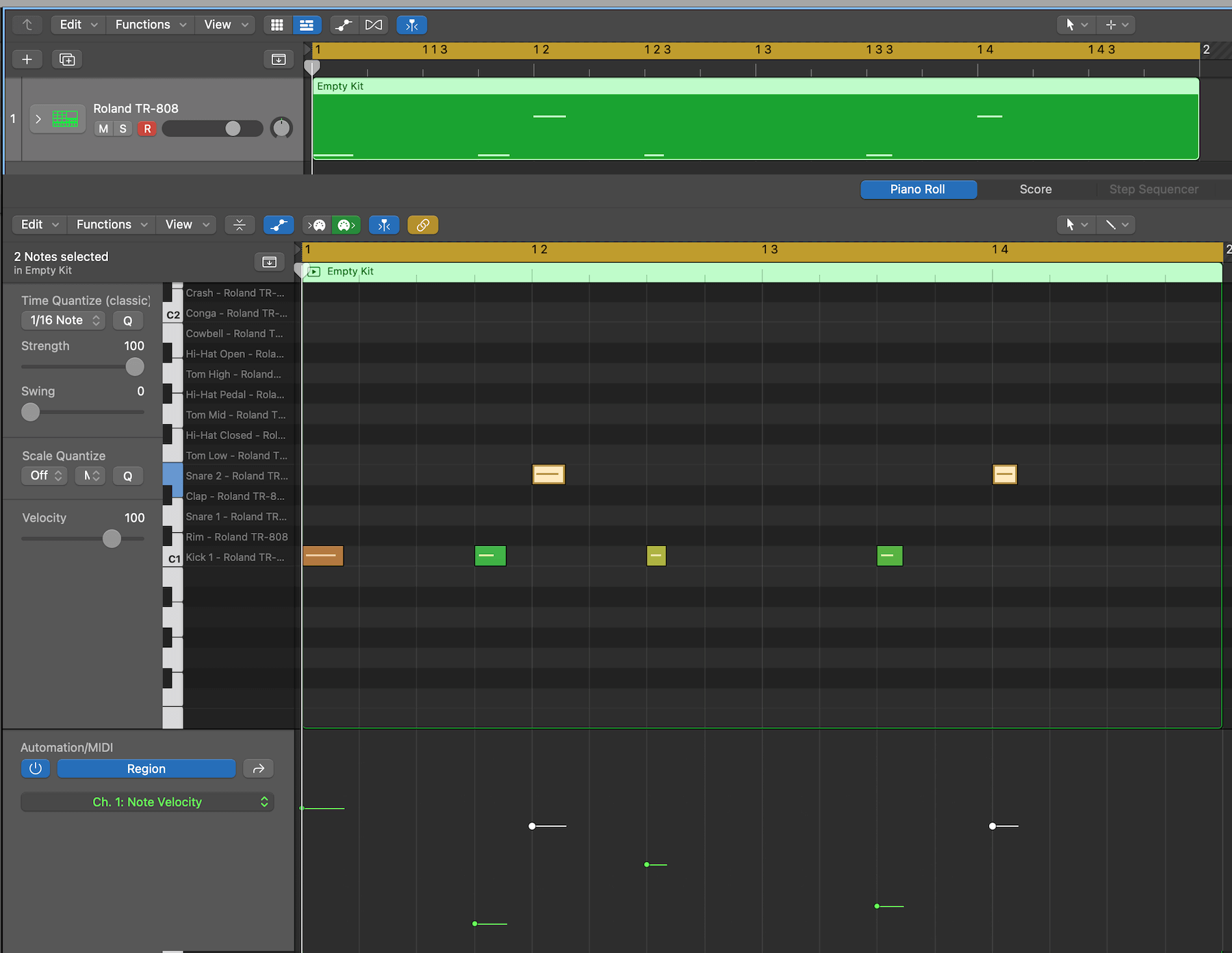Viewport: 1232px width, 953px height.
Task: Open Tracks area left-click pointer tool menu
Action: (x=1077, y=25)
